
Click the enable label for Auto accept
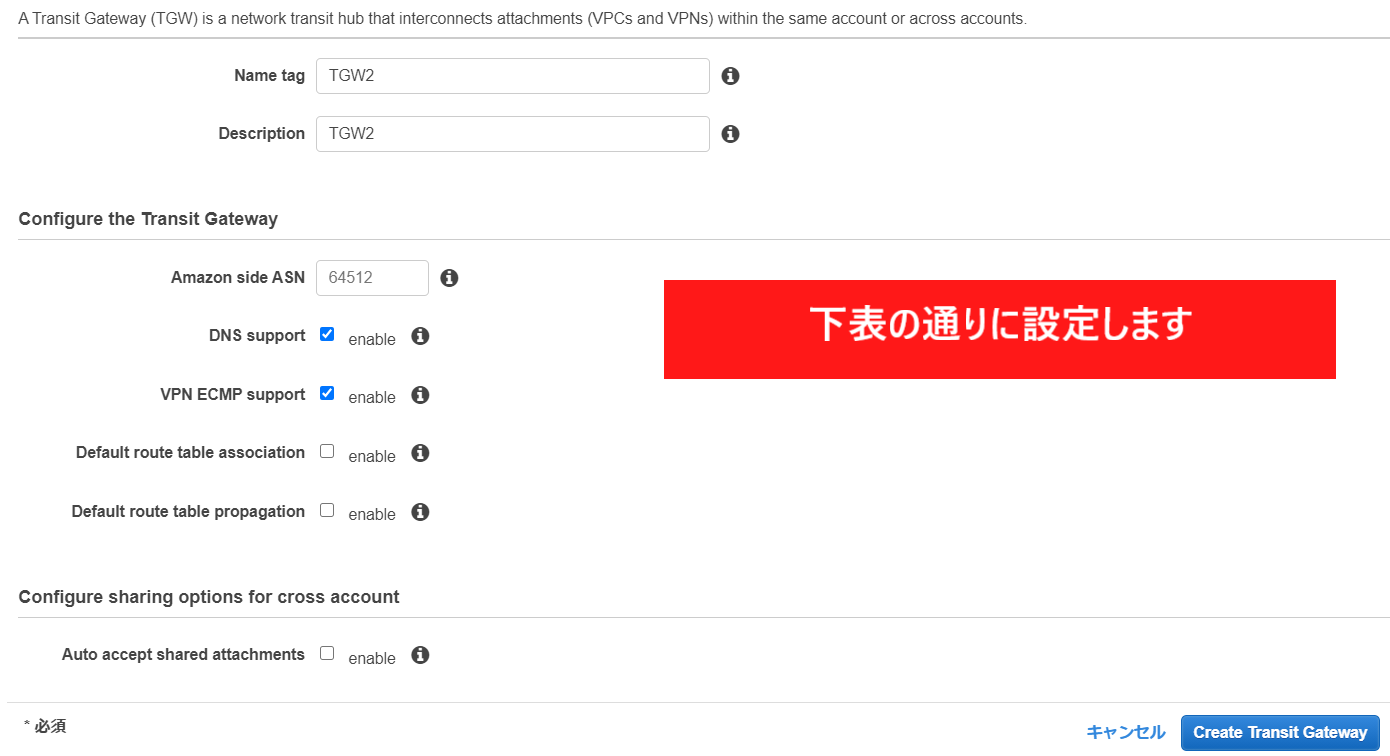point(372,658)
